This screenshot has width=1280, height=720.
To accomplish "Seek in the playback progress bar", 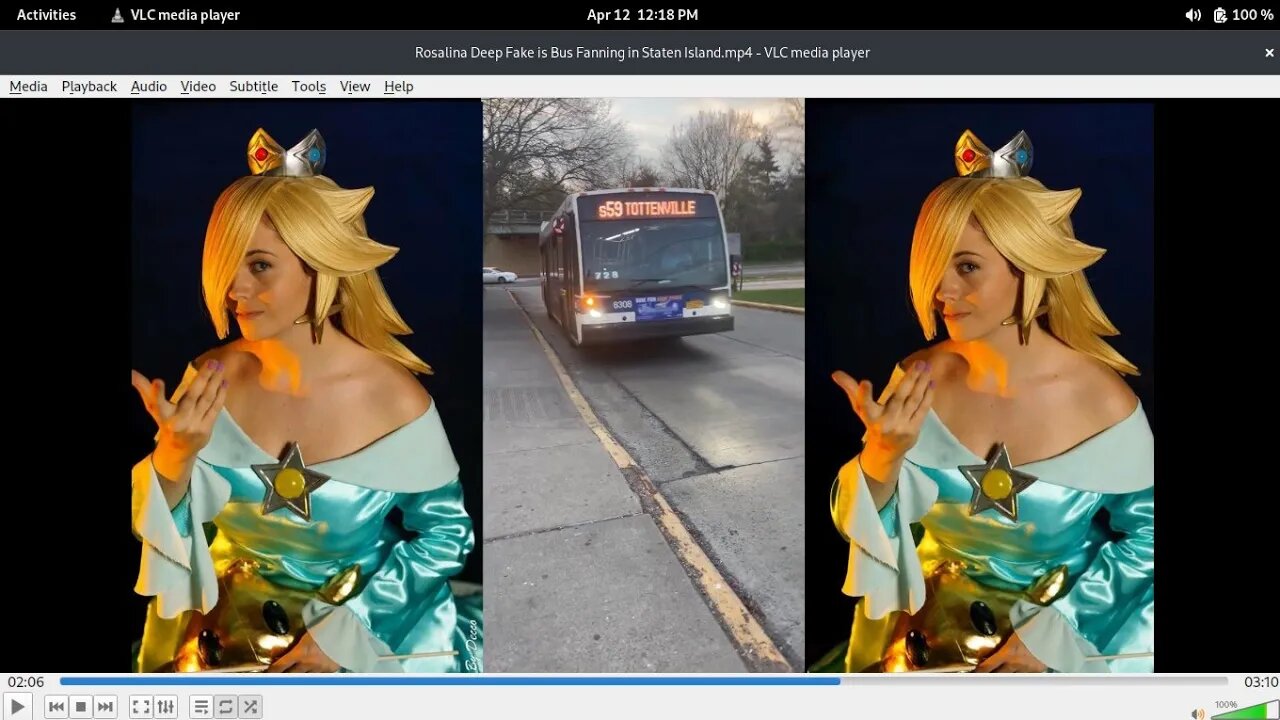I will pyautogui.click(x=643, y=681).
